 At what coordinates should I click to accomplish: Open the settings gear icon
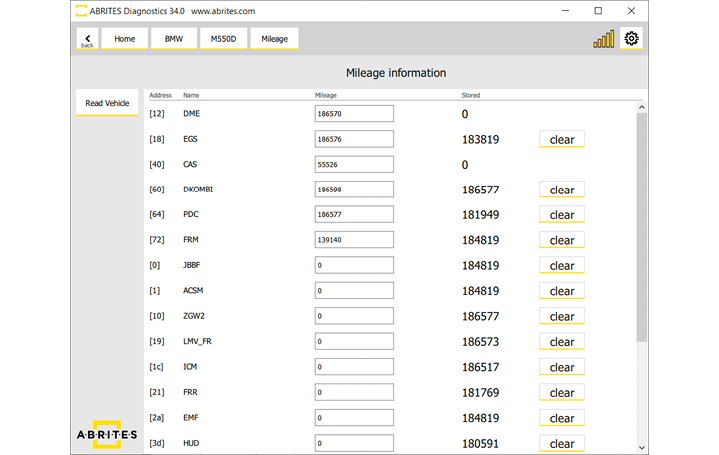[x=631, y=39]
